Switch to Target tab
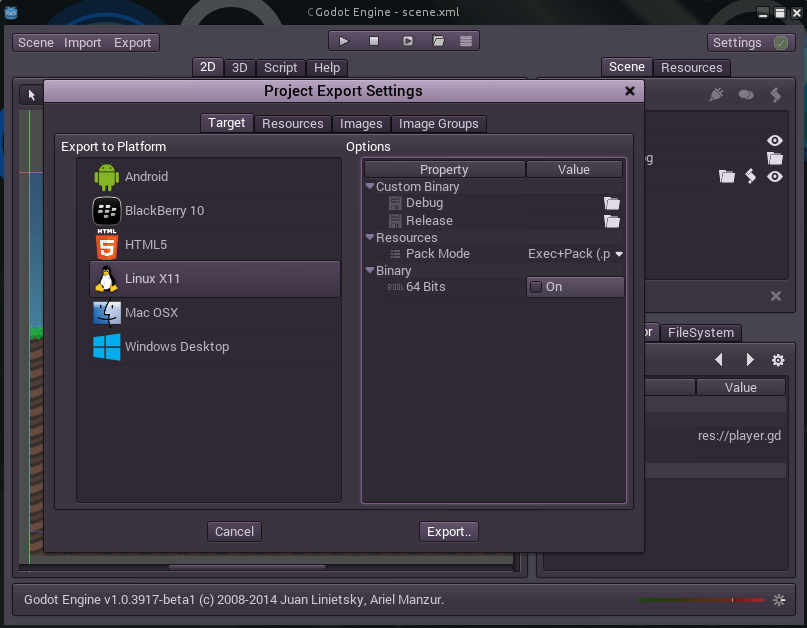This screenshot has width=807, height=628. tap(226, 123)
